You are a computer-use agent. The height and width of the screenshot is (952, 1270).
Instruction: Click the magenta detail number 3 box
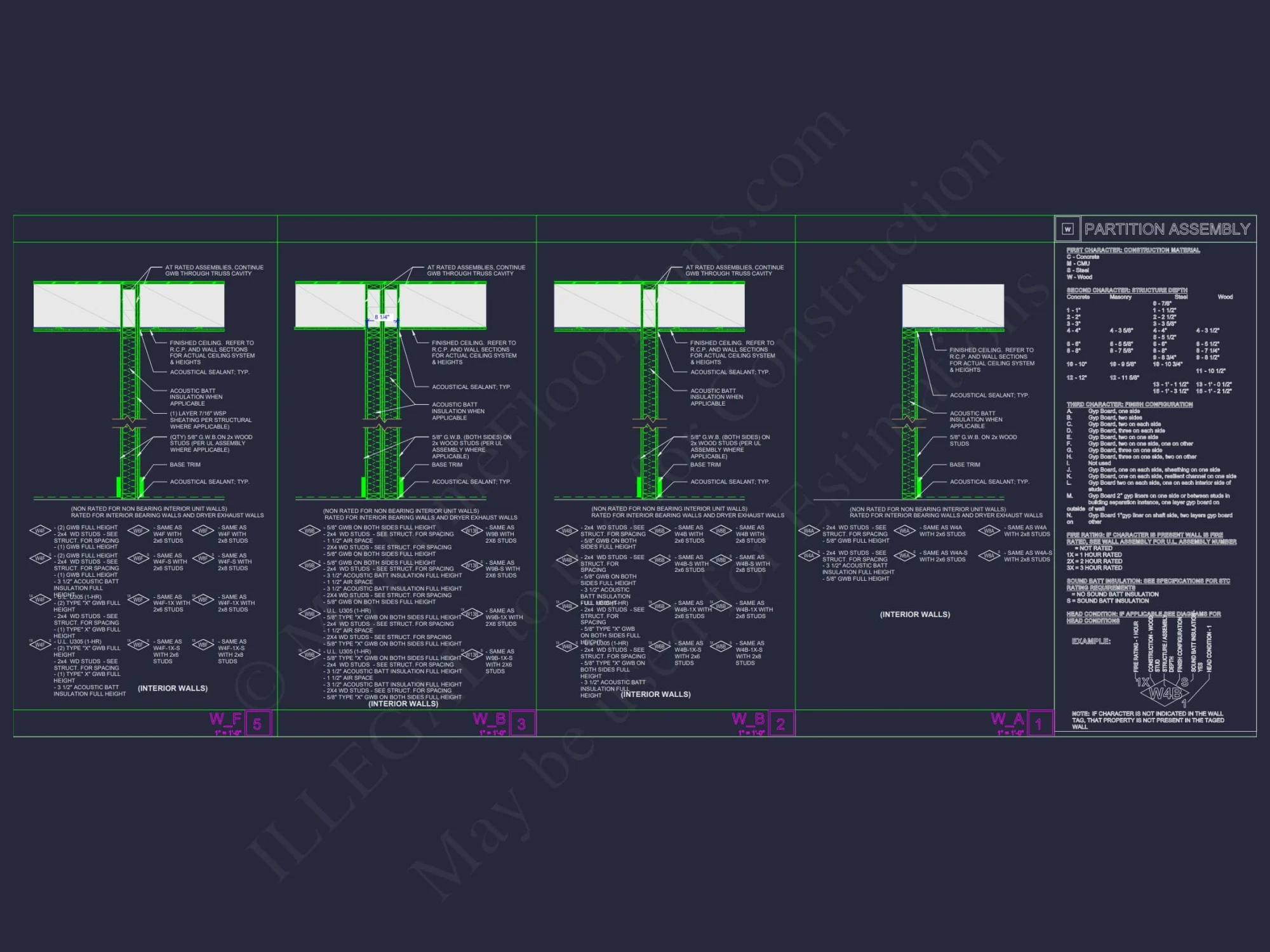[521, 724]
